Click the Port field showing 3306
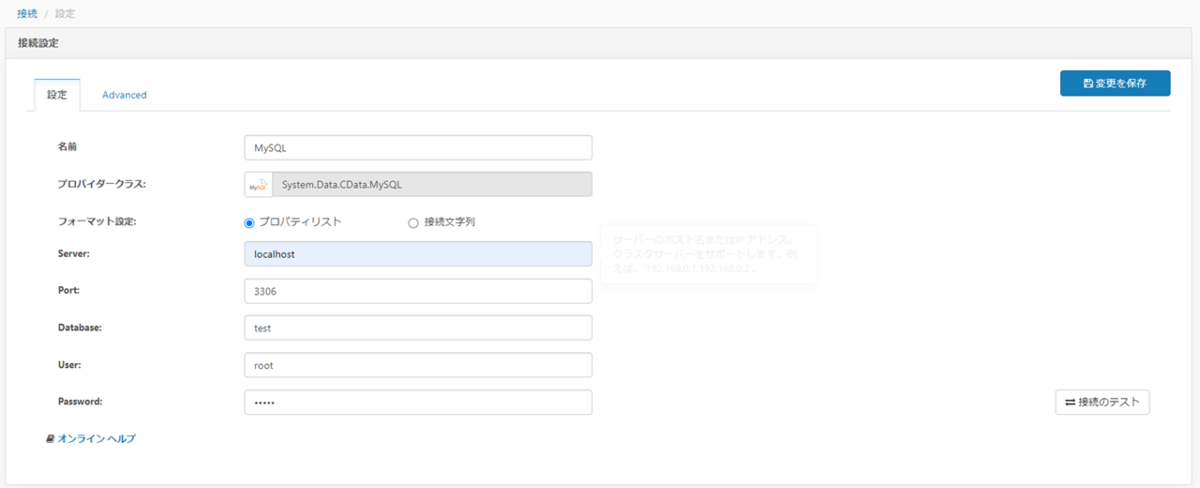Screen dimensions: 1200x488 [x=418, y=291]
